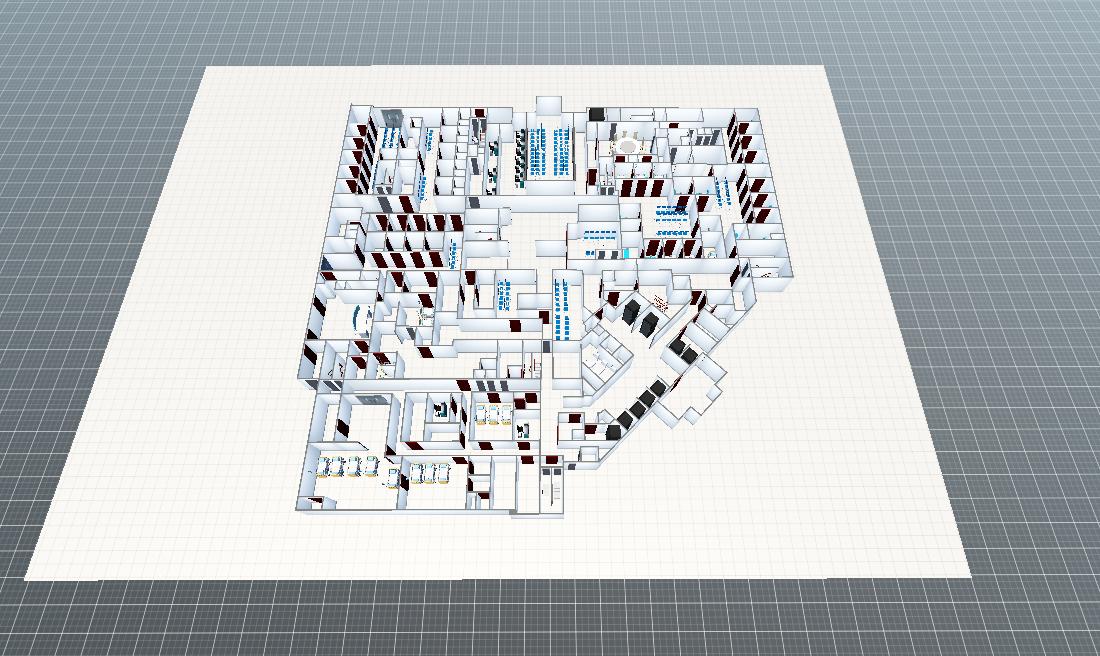This screenshot has width=1100, height=656.
Task: Pick the curved reception desk on left side
Action: 360,315
